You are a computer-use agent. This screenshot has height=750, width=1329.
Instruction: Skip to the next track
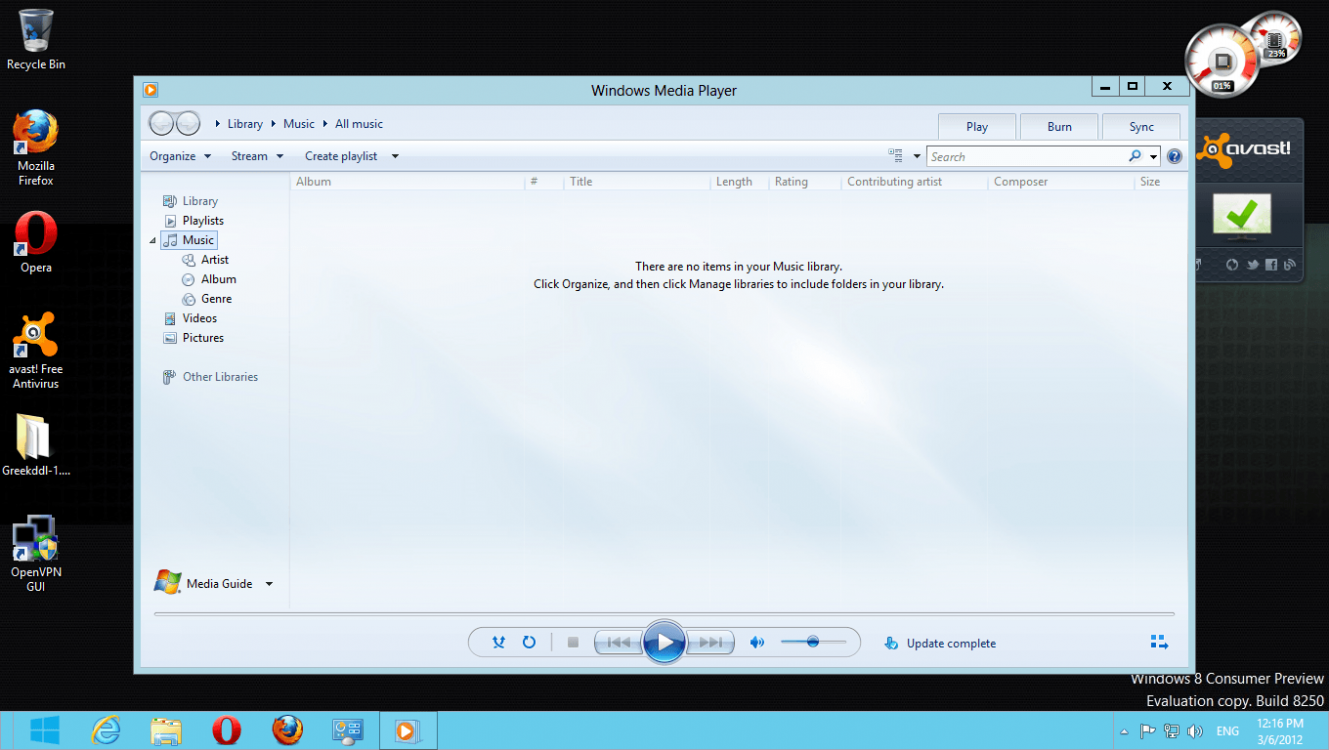coord(710,642)
